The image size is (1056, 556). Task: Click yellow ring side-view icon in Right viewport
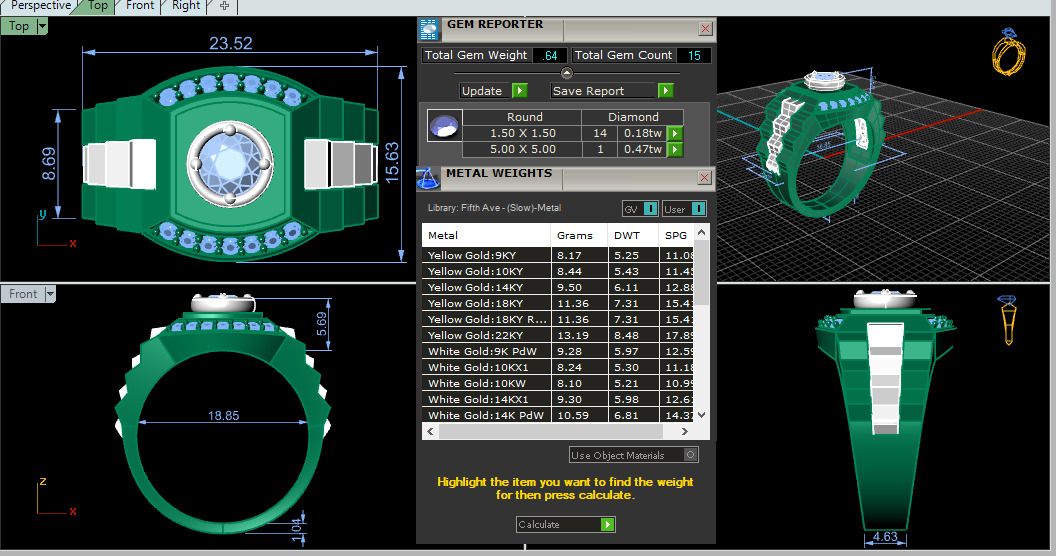[1008, 320]
